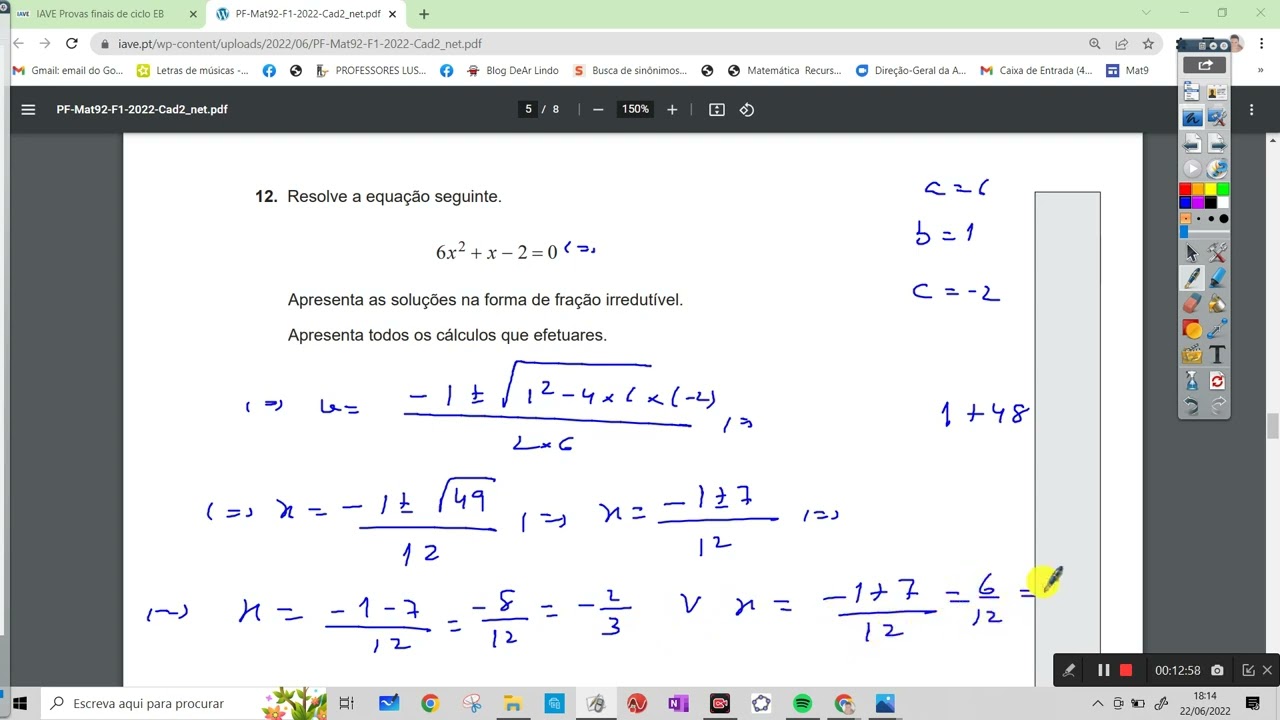Select the fountain pen drawing tool
The image size is (1280, 720).
[x=1191, y=279]
